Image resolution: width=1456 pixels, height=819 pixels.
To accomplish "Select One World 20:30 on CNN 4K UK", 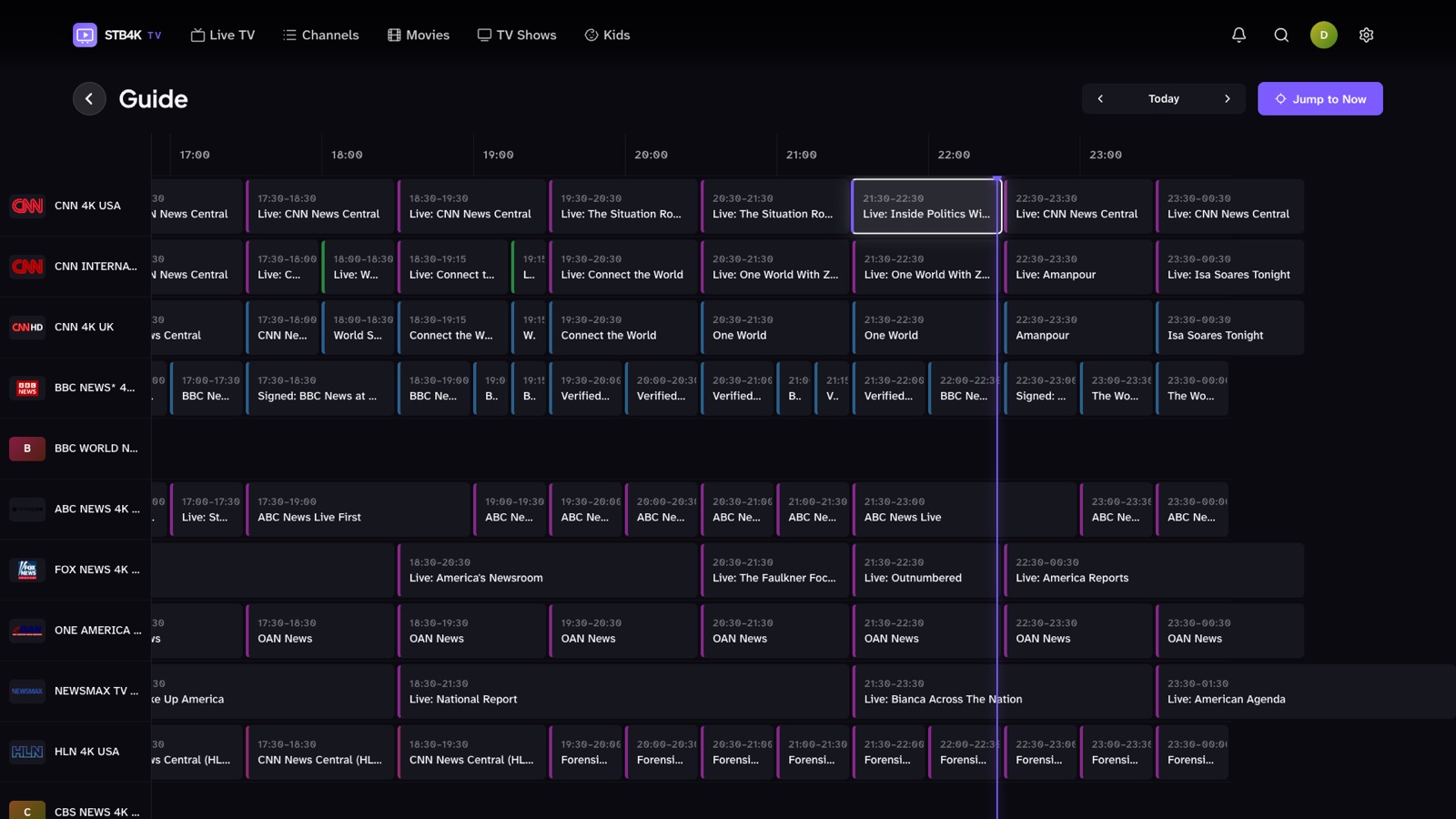I will tap(774, 328).
